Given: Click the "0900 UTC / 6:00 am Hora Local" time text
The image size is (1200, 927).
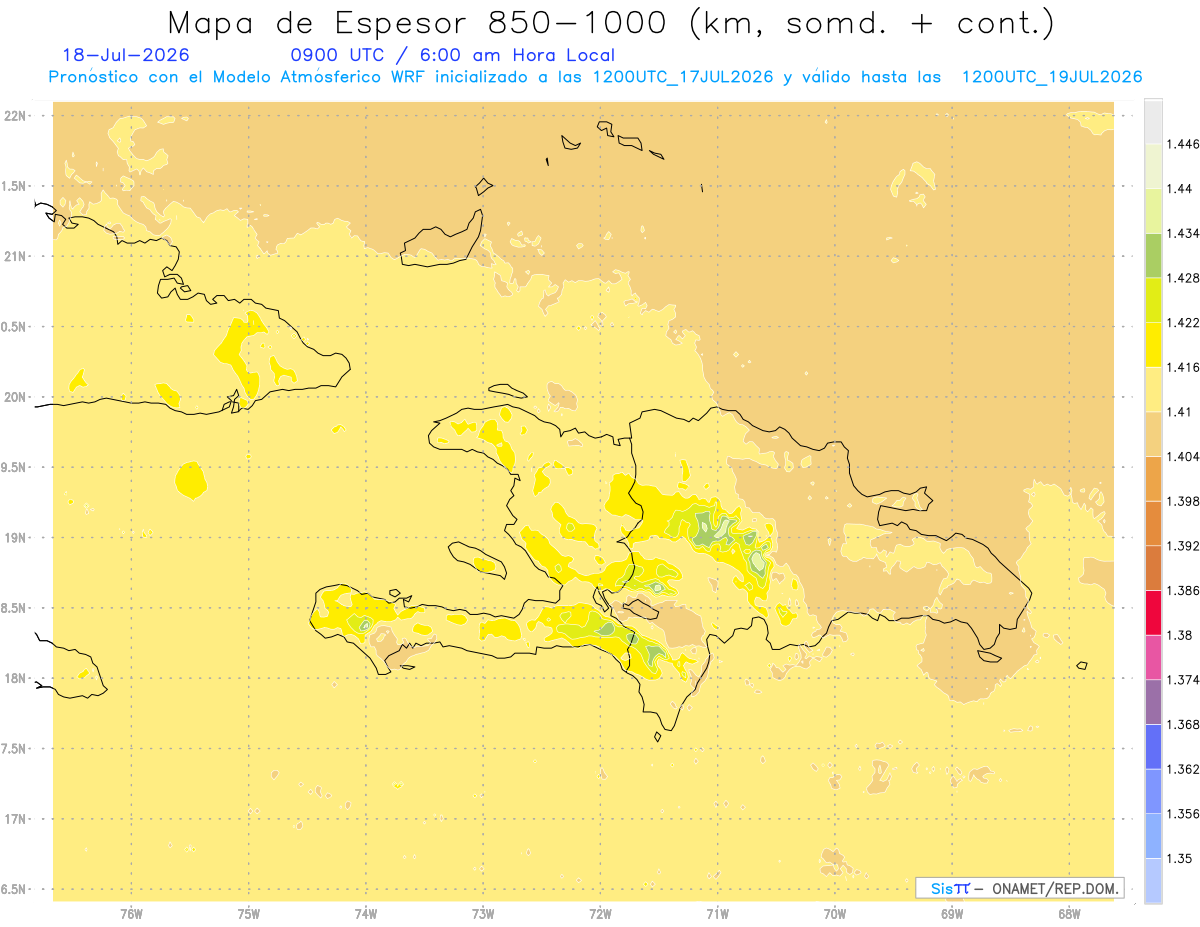Looking at the screenshot, I should (x=452, y=56).
